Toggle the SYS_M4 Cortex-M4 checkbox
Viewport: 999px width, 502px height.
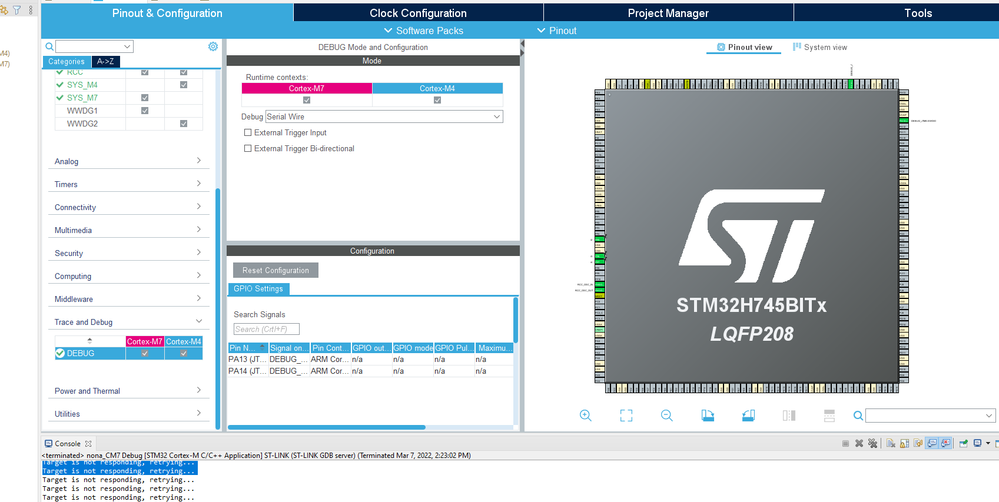183,85
